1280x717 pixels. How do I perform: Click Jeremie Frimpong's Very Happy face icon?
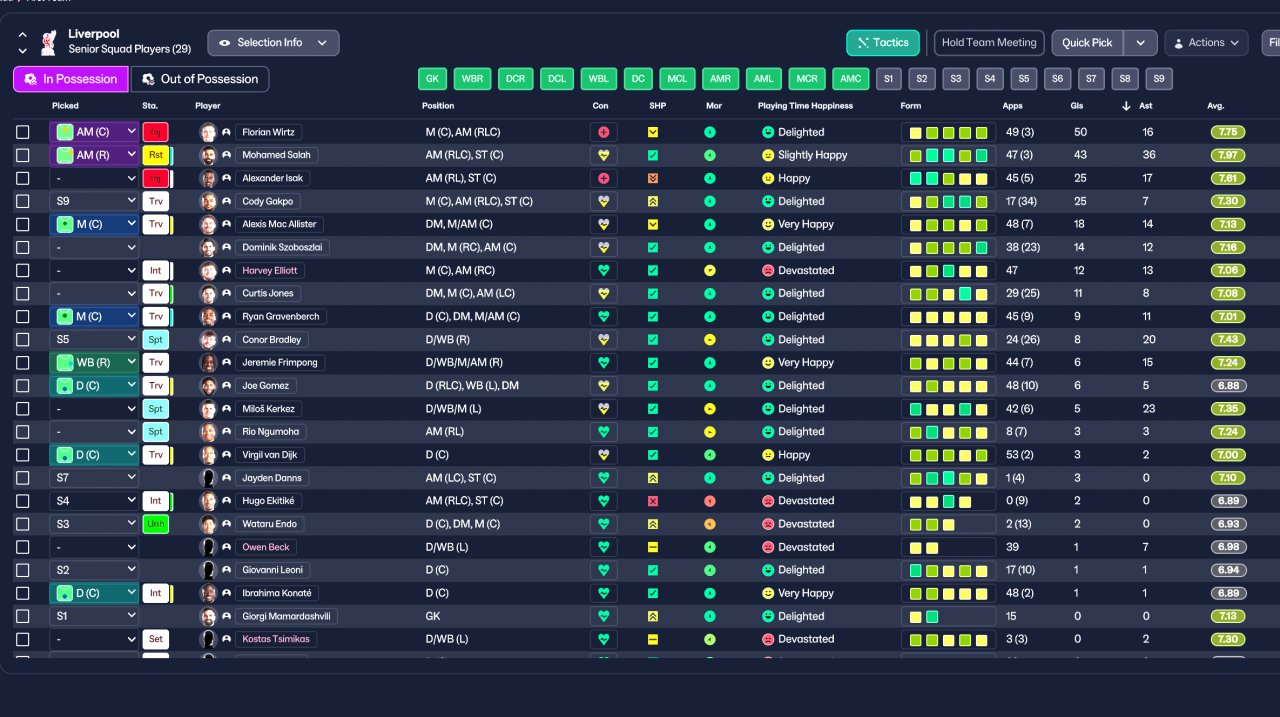tap(768, 363)
